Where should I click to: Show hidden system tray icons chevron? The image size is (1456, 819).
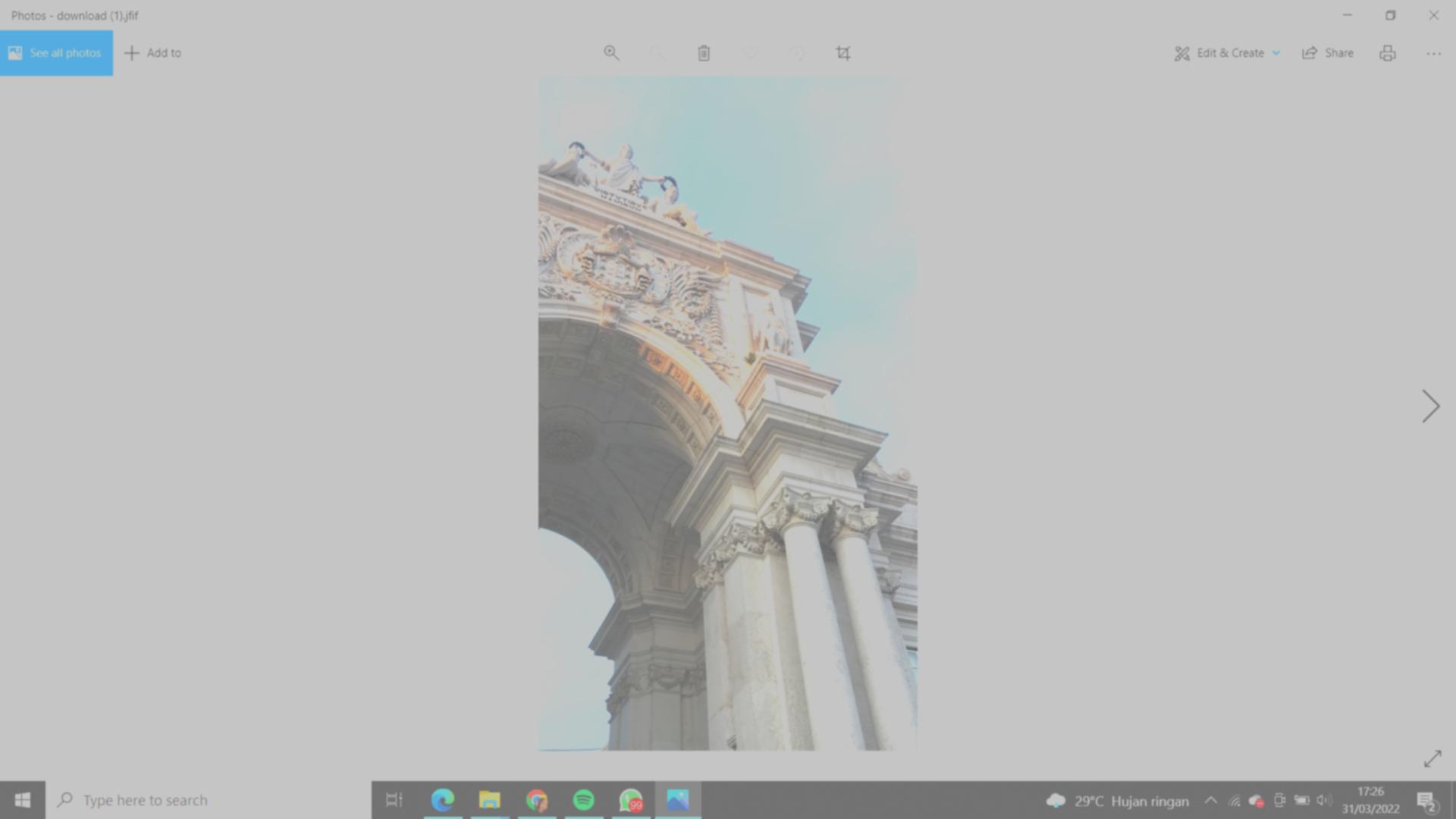click(1210, 801)
